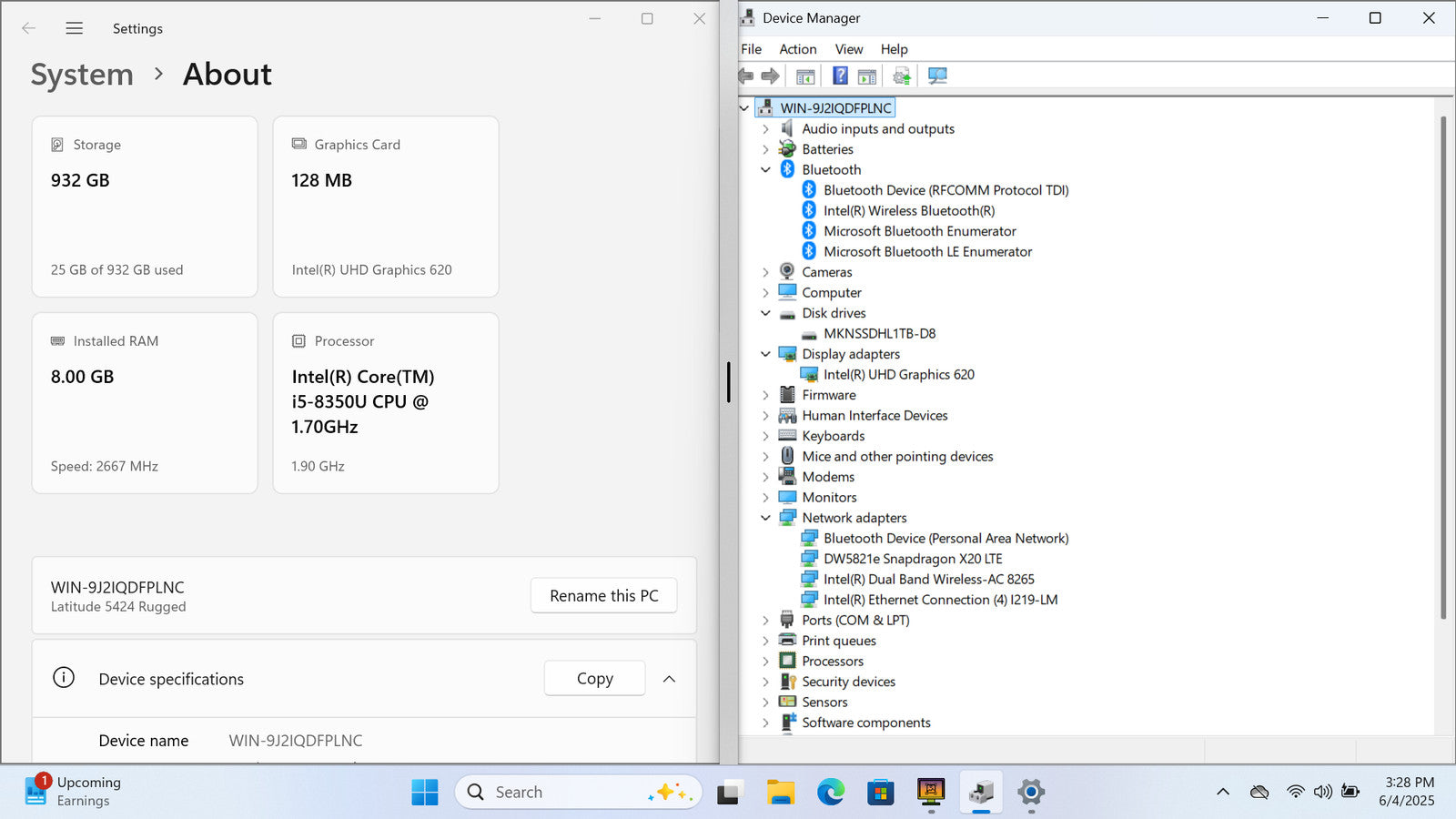
Task: Select the Sensors category icon
Action: [x=787, y=702]
